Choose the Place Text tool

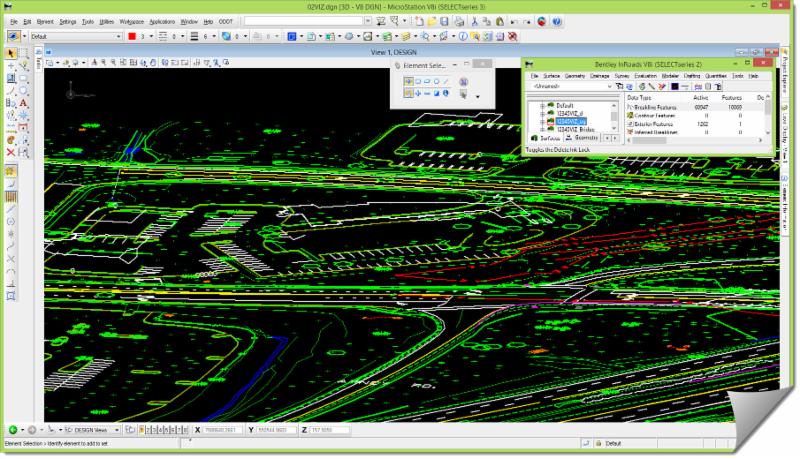point(23,103)
